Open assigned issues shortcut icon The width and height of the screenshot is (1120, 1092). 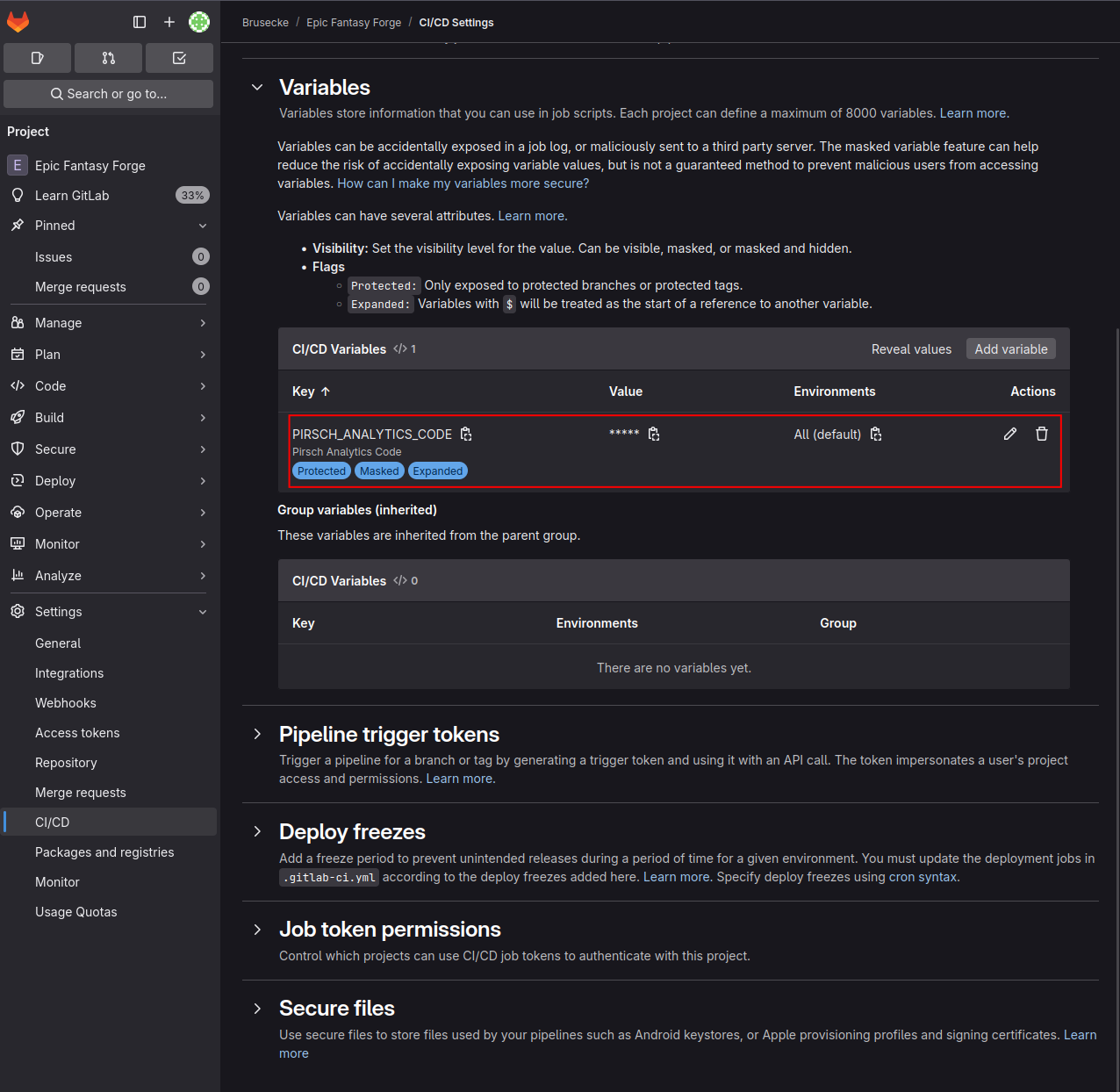38,58
